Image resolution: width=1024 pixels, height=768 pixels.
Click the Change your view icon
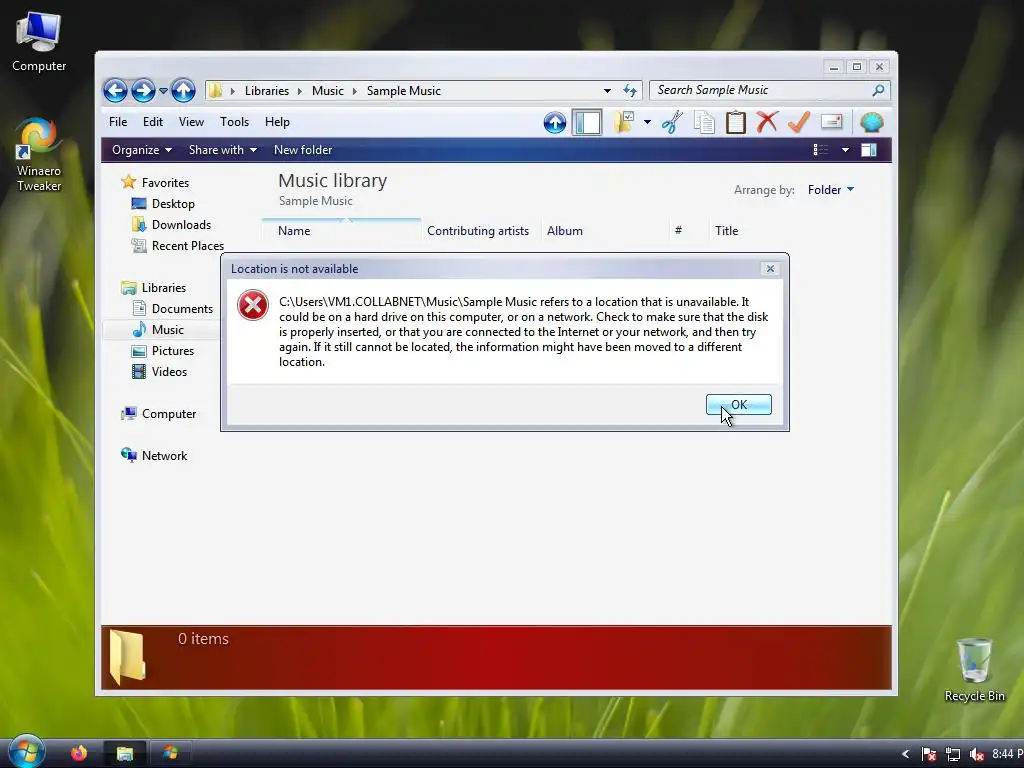(x=821, y=150)
